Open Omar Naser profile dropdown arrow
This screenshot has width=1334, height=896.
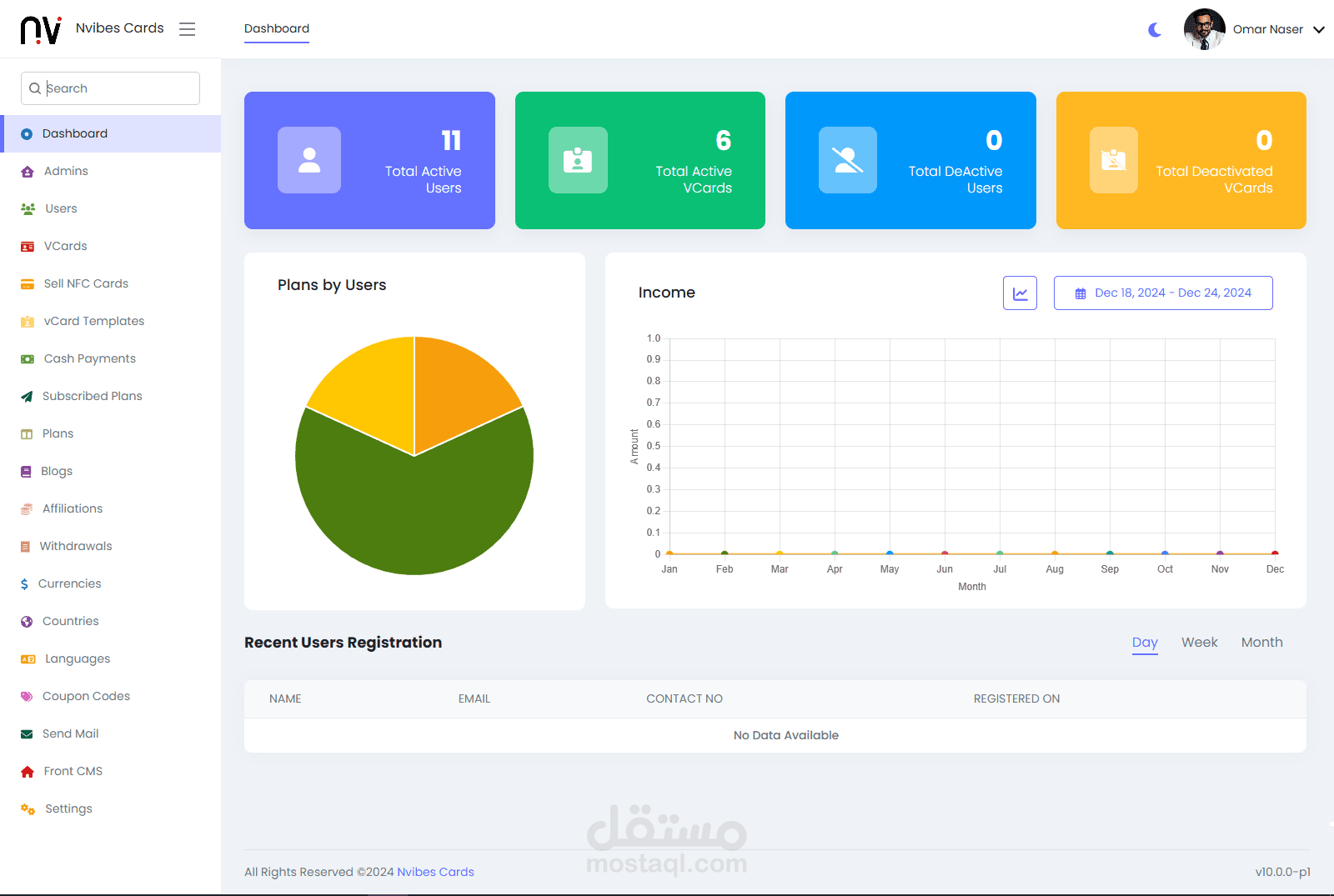click(1319, 30)
